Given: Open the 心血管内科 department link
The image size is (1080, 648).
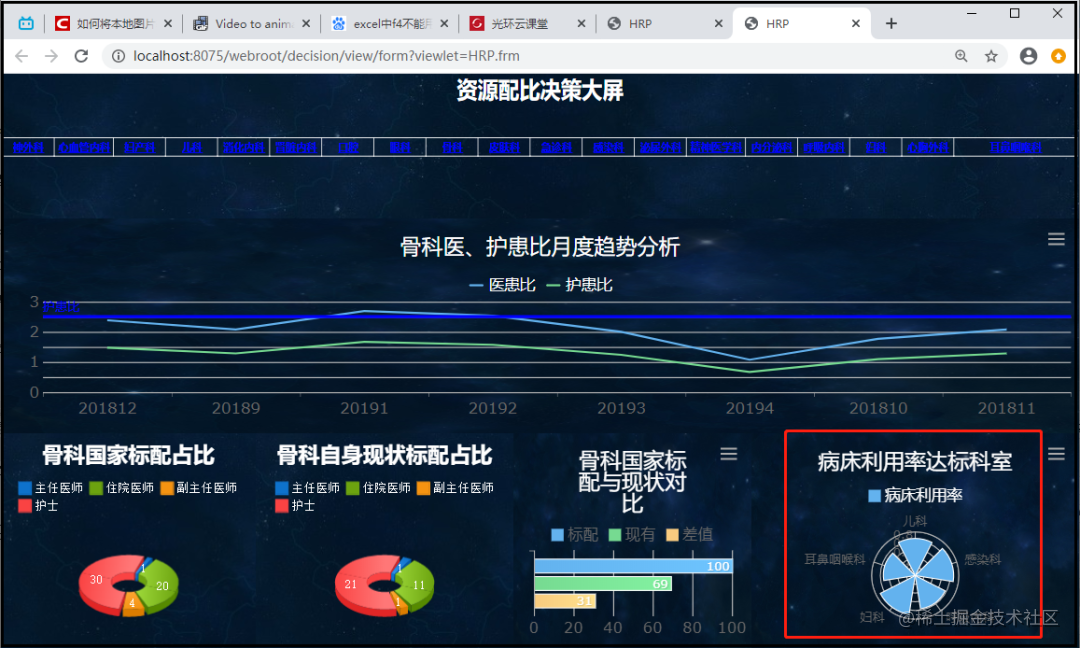Looking at the screenshot, I should [x=84, y=147].
